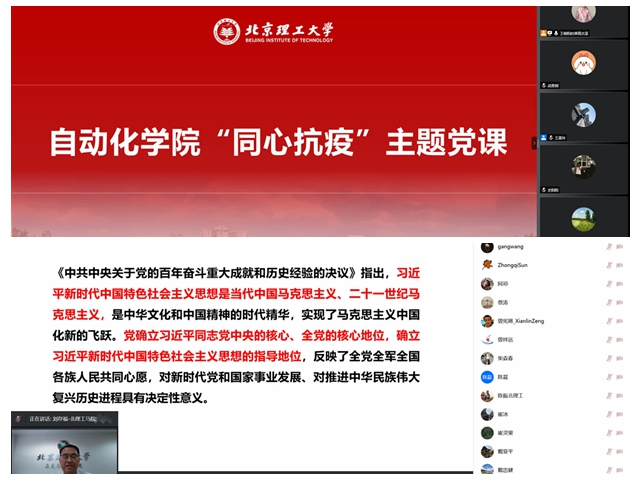Image resolution: width=640 pixels, height=480 pixels.
Task: Click the rabbit avatar participant tile
Action: click(583, 63)
